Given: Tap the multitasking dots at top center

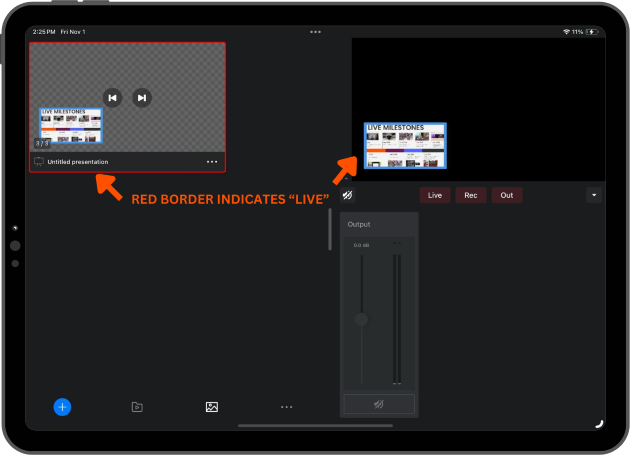Looking at the screenshot, I should (x=315, y=32).
